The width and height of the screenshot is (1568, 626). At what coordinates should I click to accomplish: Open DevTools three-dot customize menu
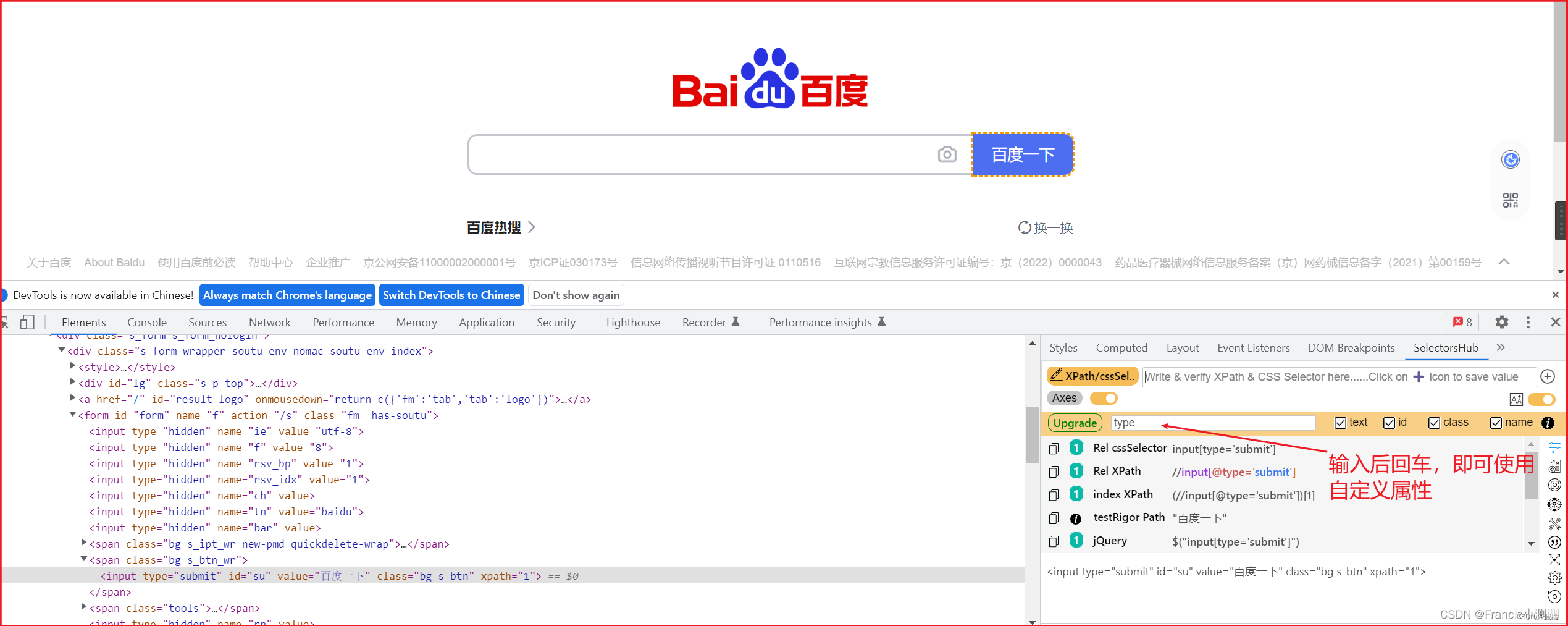tap(1528, 322)
